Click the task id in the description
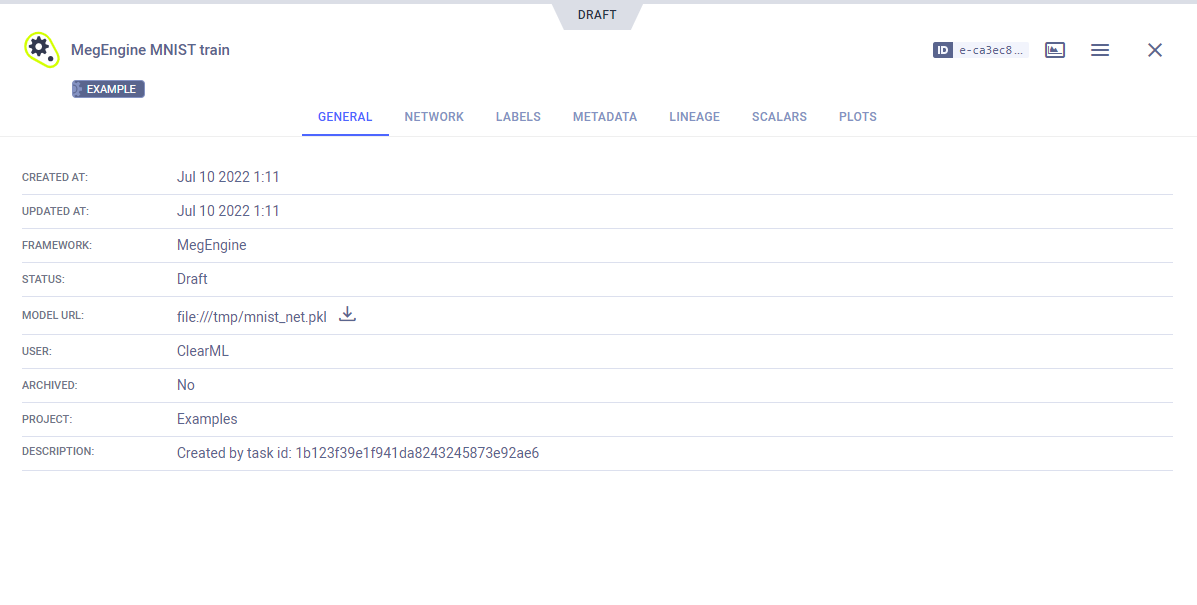 click(x=417, y=453)
